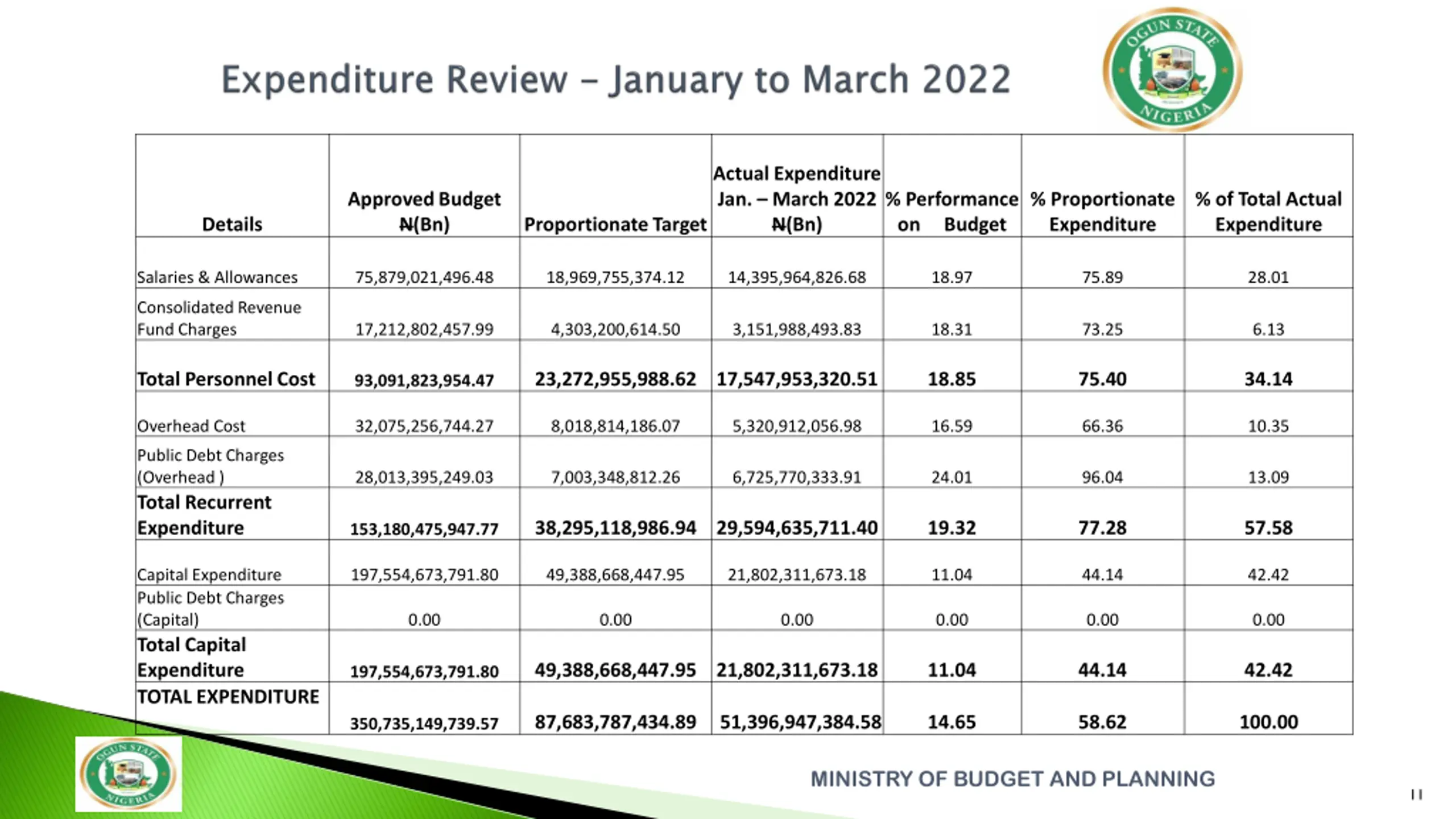
Task: Click the 'Capital Expenditure' row label
Action: pos(209,574)
